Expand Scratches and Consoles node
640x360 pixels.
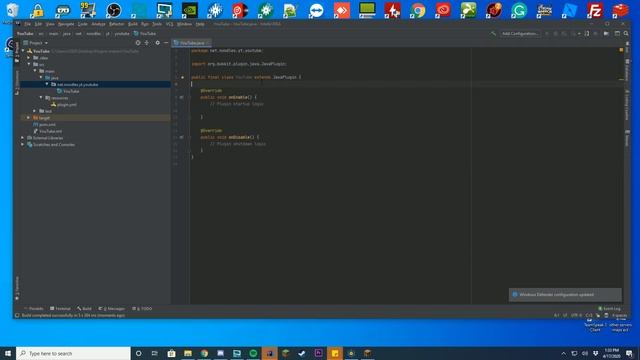[23, 144]
